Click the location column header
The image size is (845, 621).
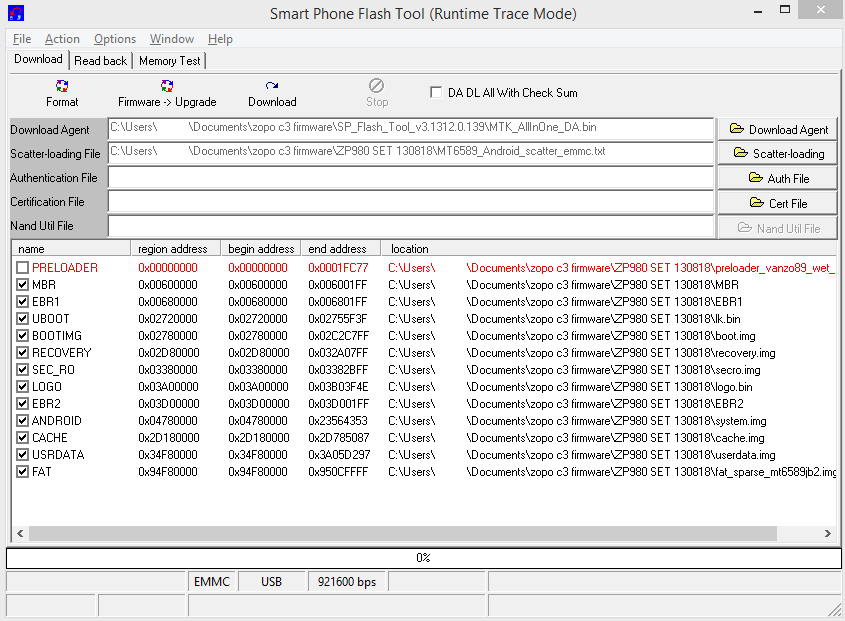[609, 249]
